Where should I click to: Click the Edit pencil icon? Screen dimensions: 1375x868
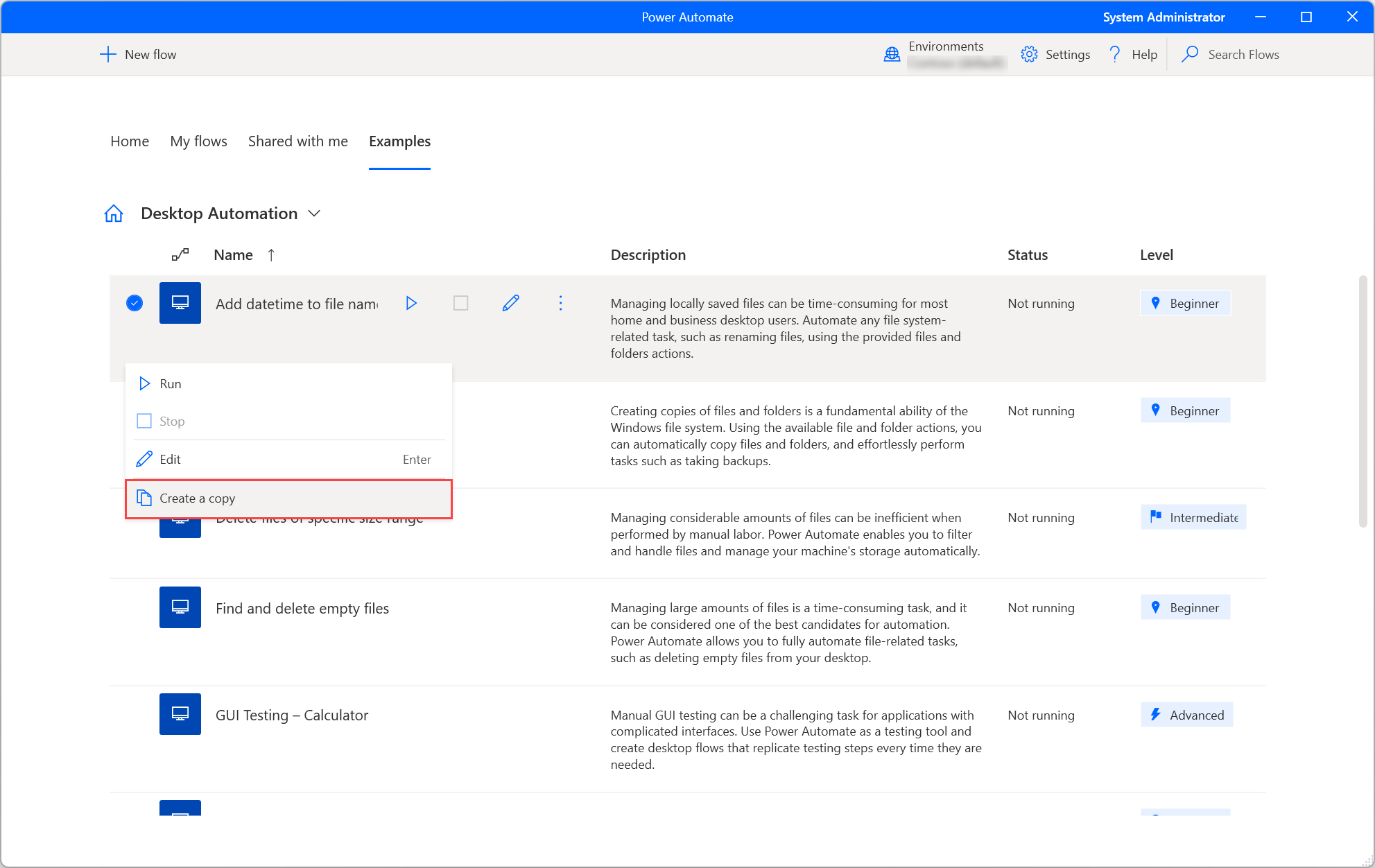(x=511, y=303)
